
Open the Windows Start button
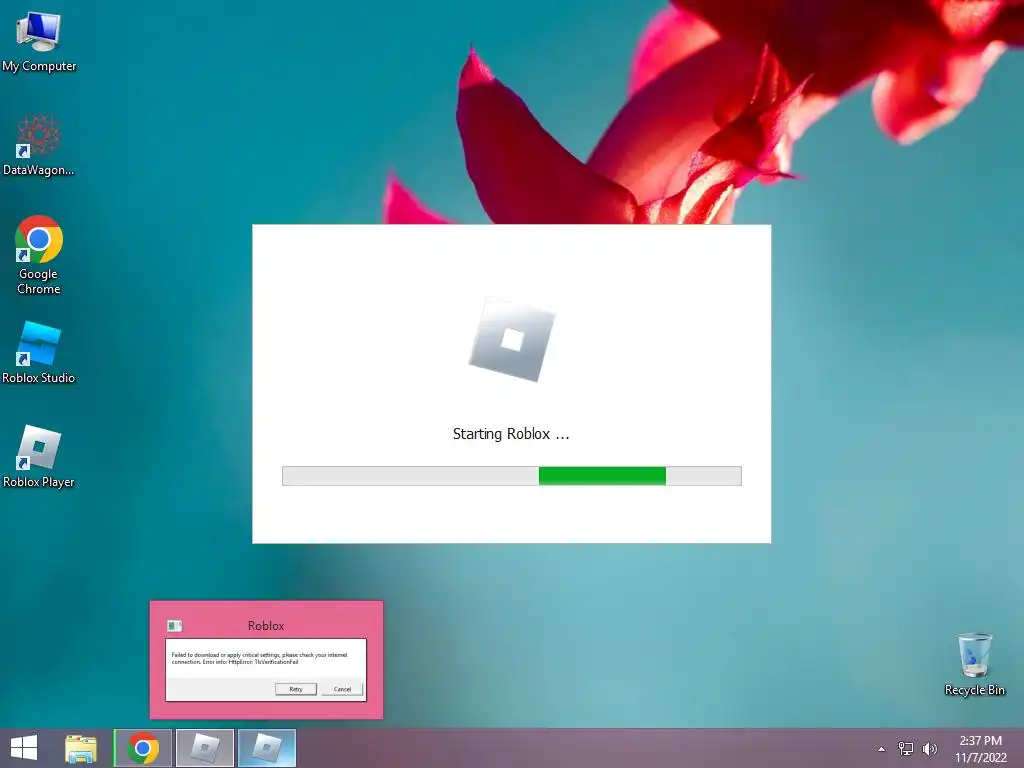coord(24,748)
